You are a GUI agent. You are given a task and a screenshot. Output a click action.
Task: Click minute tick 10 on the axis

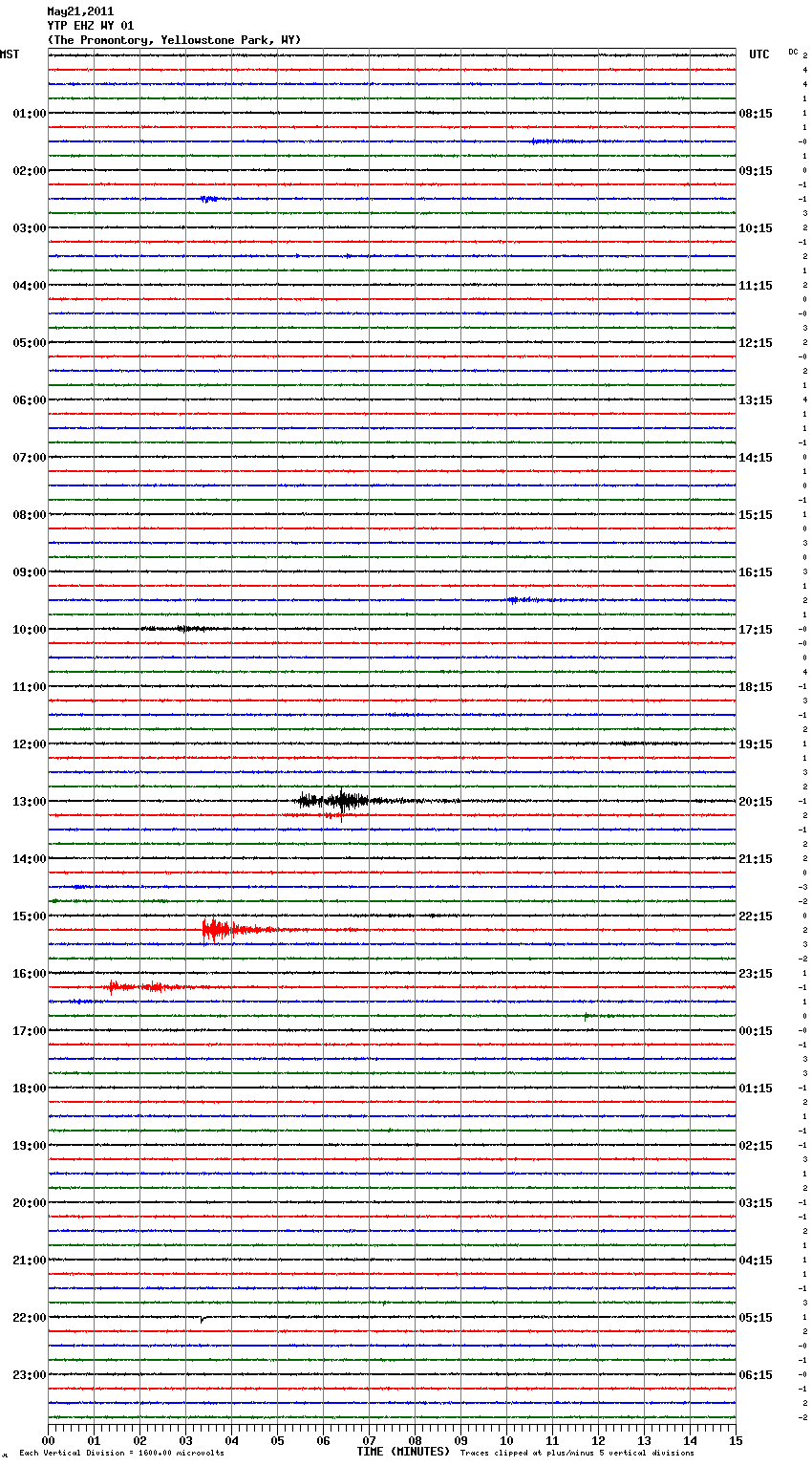coord(506,1440)
